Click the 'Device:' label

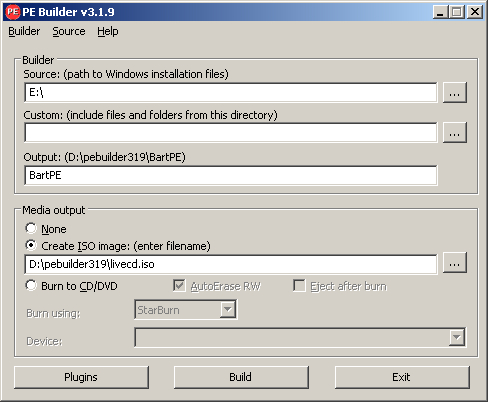[44, 341]
